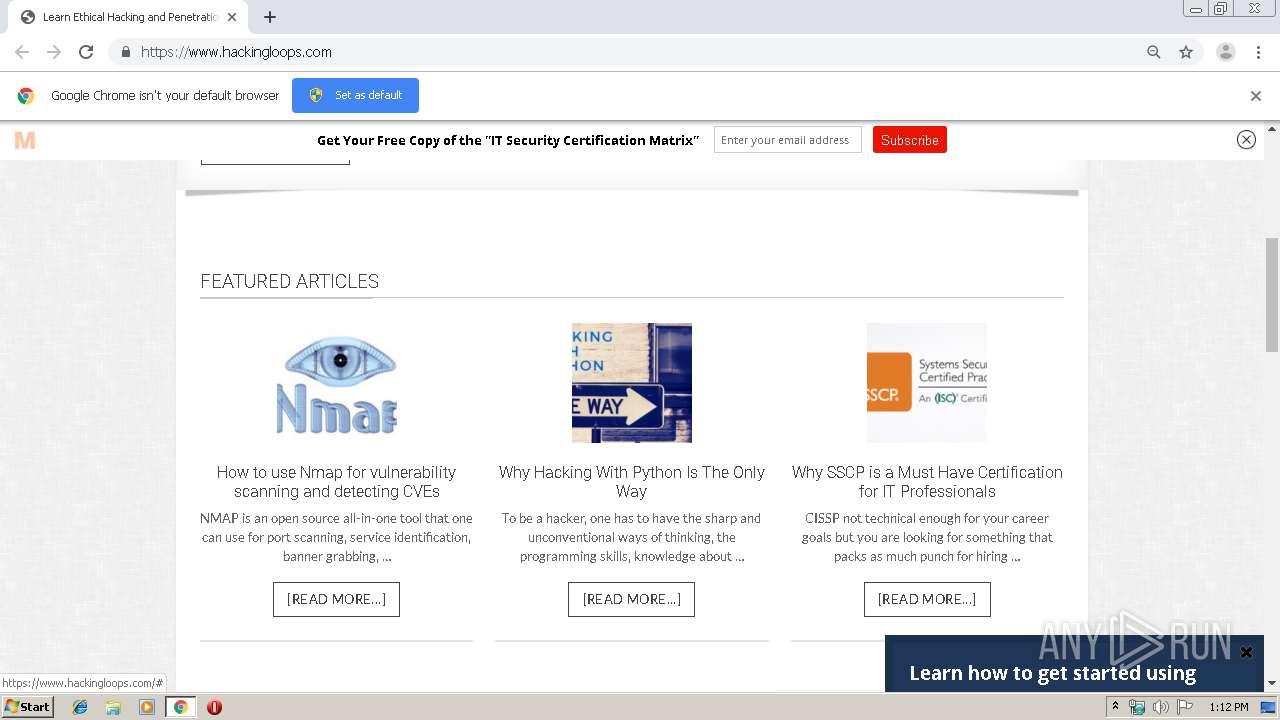Click the red stop-sign taskbar icon

click(x=214, y=707)
